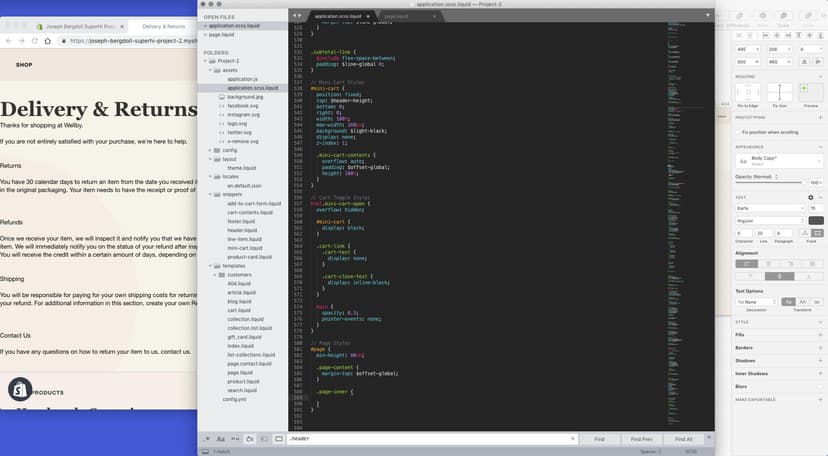This screenshot has height=456, width=828.
Task: Add a new Borders entry
Action: pyautogui.click(x=819, y=347)
